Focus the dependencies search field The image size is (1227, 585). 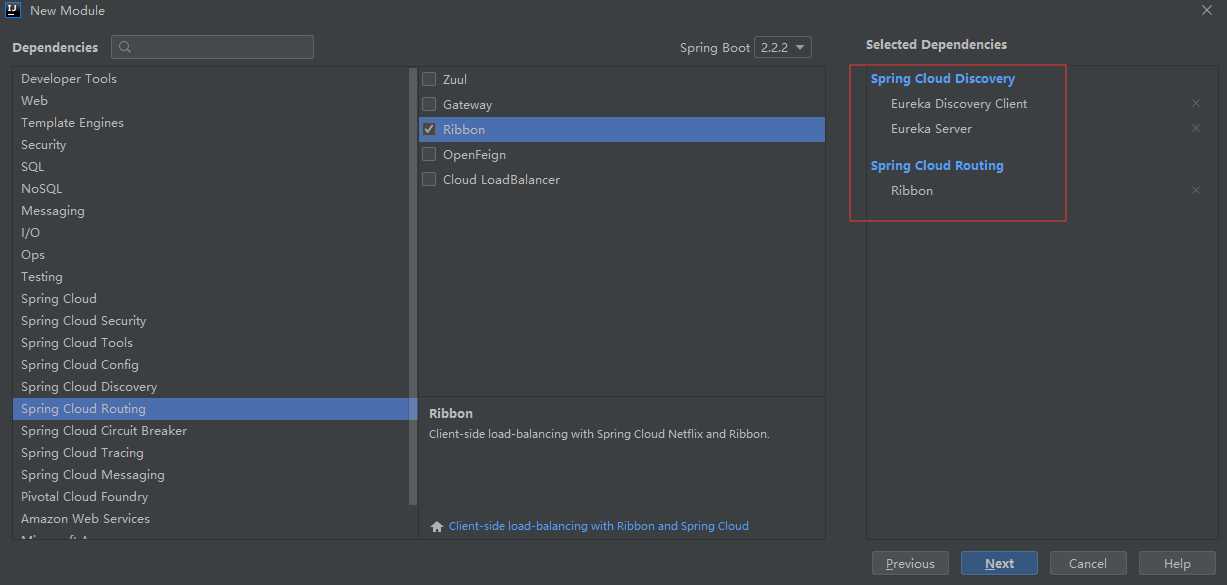click(x=212, y=47)
